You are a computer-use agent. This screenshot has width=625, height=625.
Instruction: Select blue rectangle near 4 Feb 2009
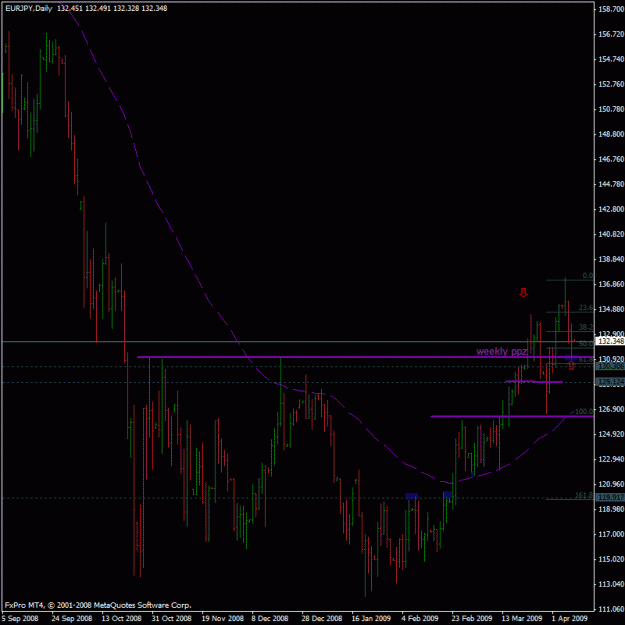[411, 496]
